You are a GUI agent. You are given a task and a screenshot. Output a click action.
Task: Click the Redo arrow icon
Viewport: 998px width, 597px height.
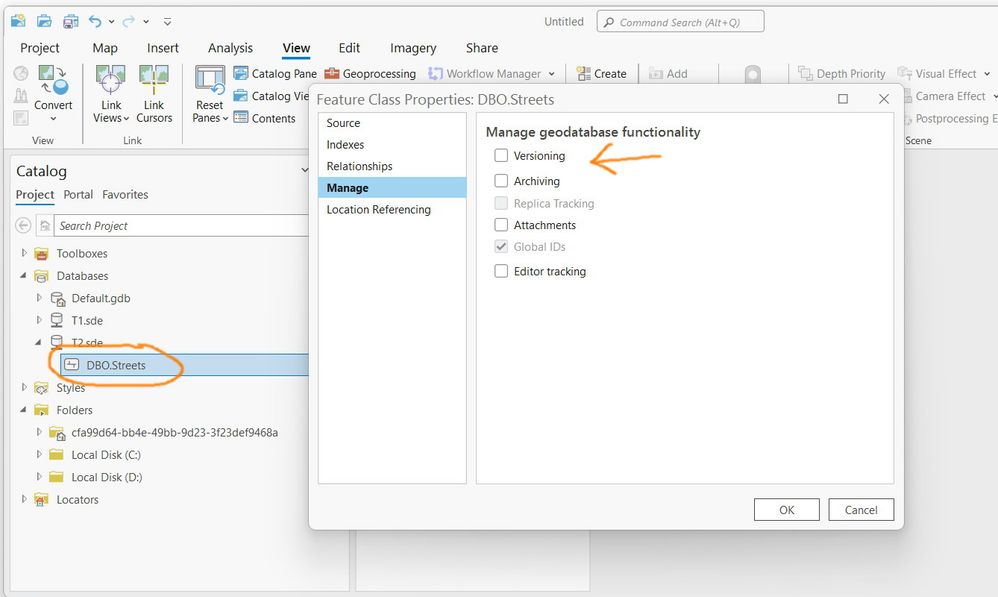(x=129, y=21)
